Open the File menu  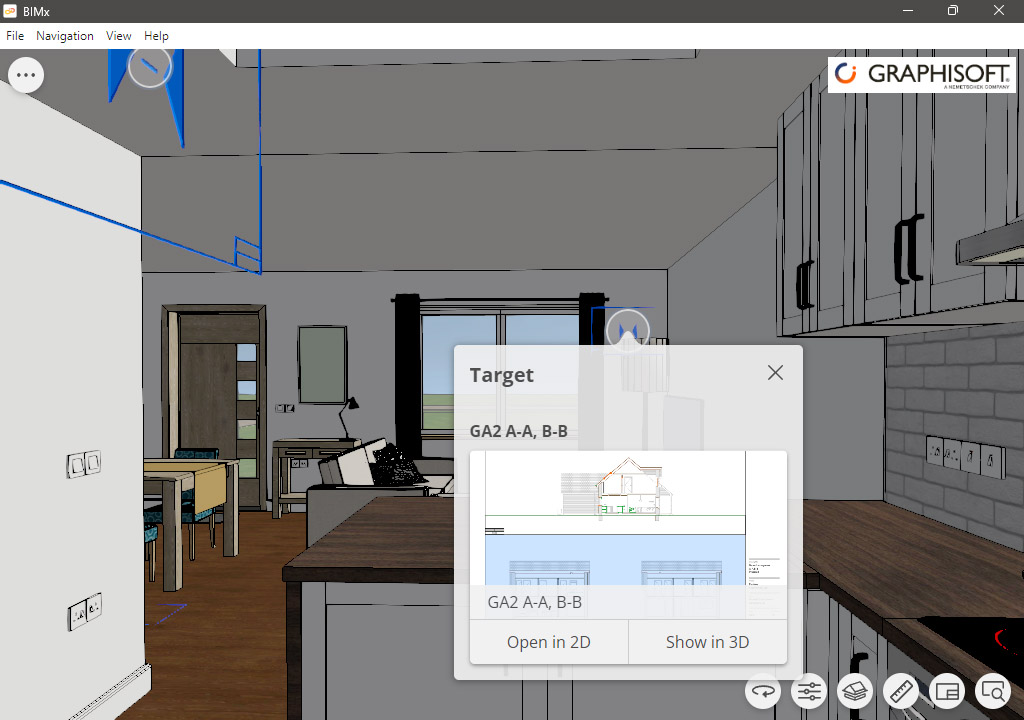(x=15, y=36)
